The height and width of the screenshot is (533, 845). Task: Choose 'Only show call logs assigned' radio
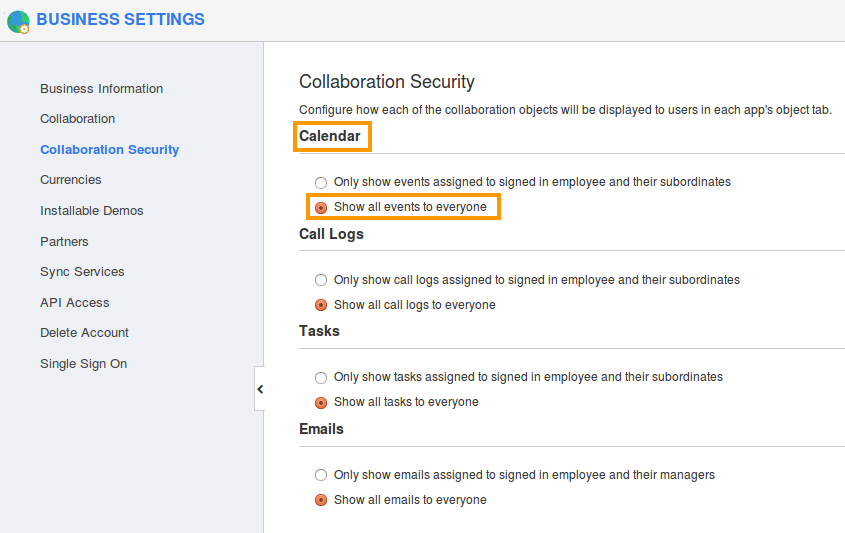[x=321, y=281]
